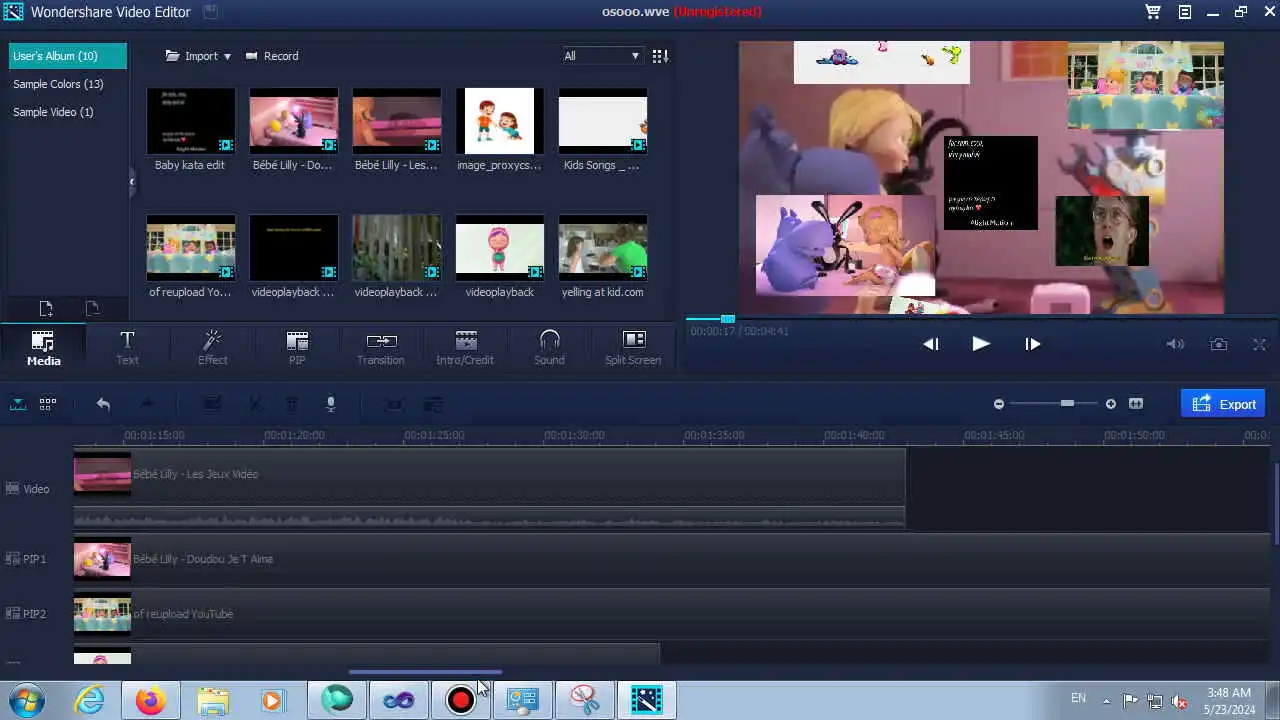Screen dimensions: 1280x720
Task: Open the All media filter dropdown
Action: [601, 56]
